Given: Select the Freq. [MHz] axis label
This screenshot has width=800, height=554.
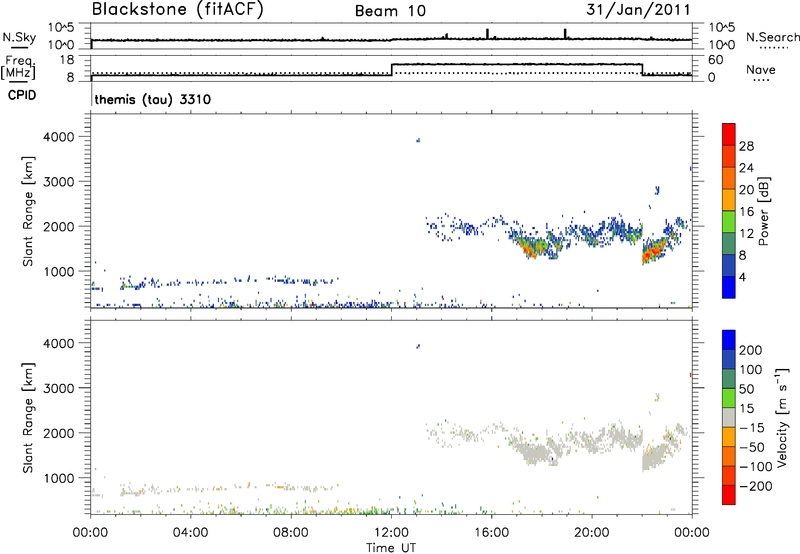Looking at the screenshot, I should click(x=18, y=67).
